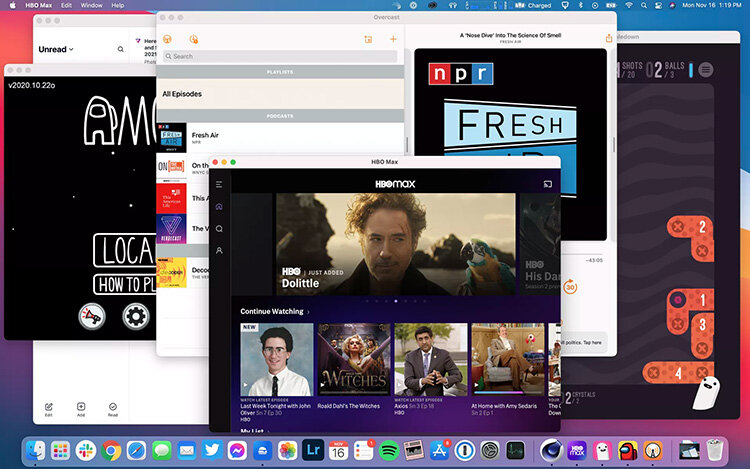This screenshot has height=469, width=750.
Task: Open the Among Us icon in the Dock
Action: pos(628,450)
